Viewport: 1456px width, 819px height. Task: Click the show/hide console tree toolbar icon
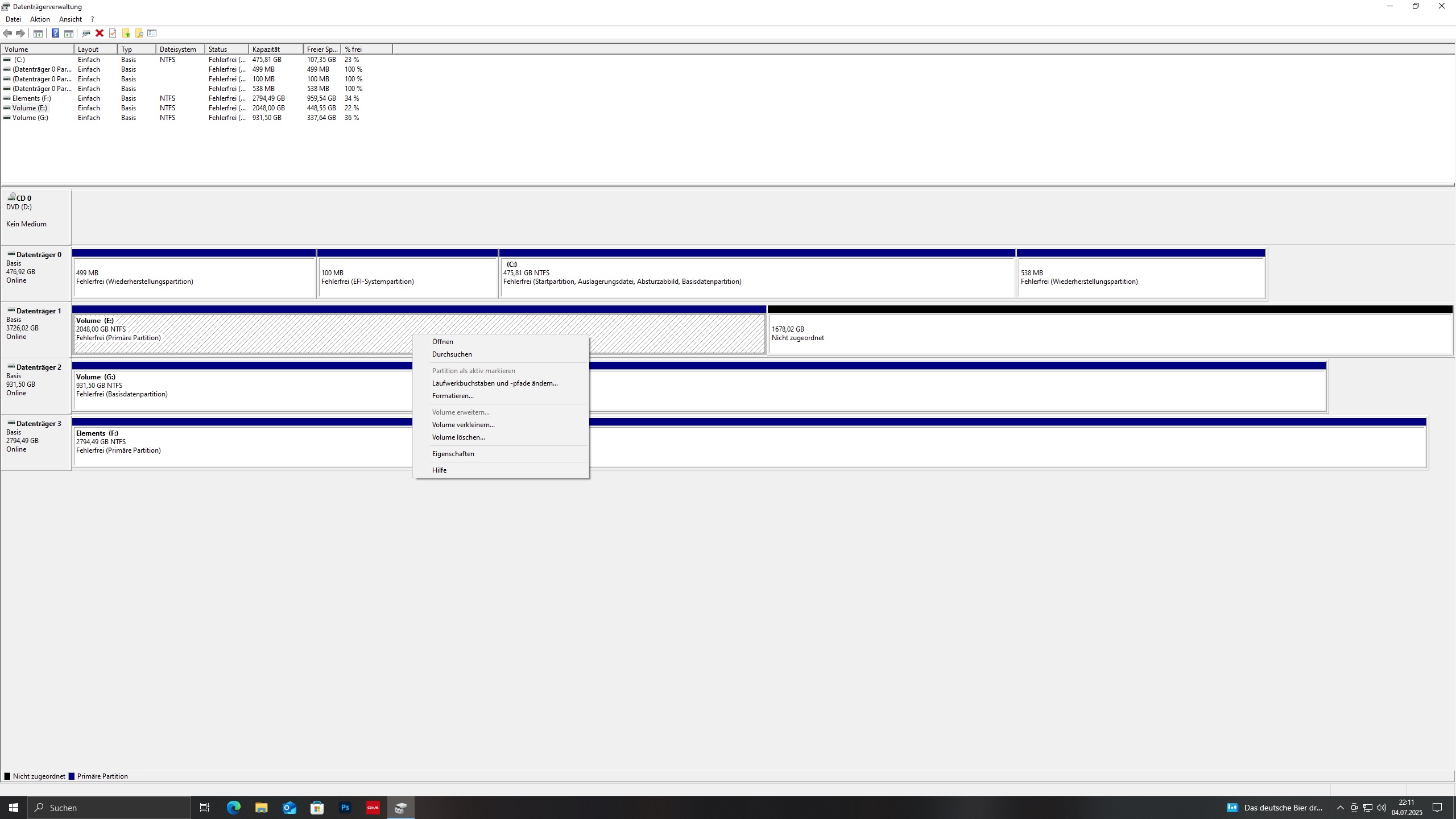click(x=38, y=33)
